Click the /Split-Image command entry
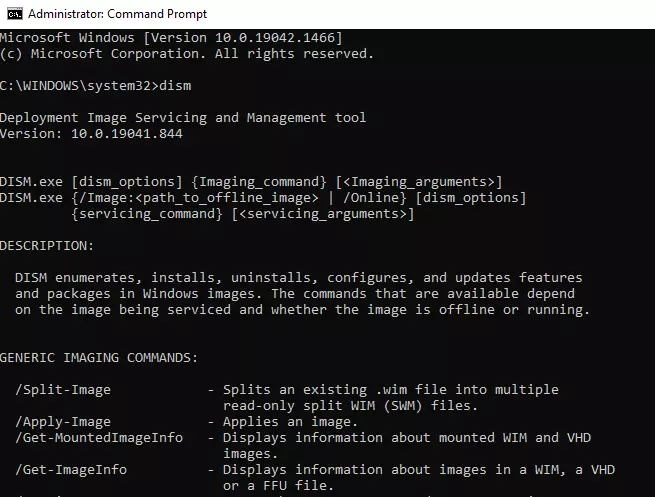The width and height of the screenshot is (655, 497). pyautogui.click(x=63, y=390)
